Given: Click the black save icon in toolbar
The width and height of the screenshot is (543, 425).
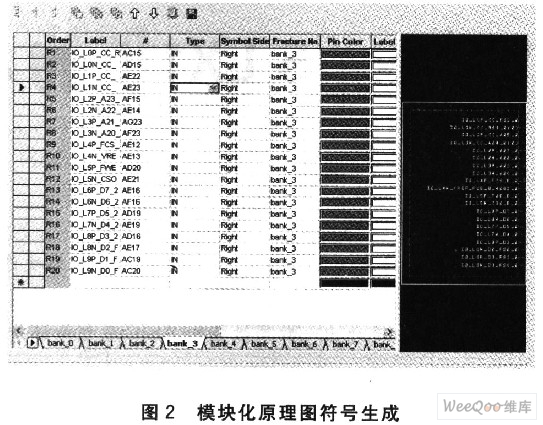Looking at the screenshot, I should 192,14.
